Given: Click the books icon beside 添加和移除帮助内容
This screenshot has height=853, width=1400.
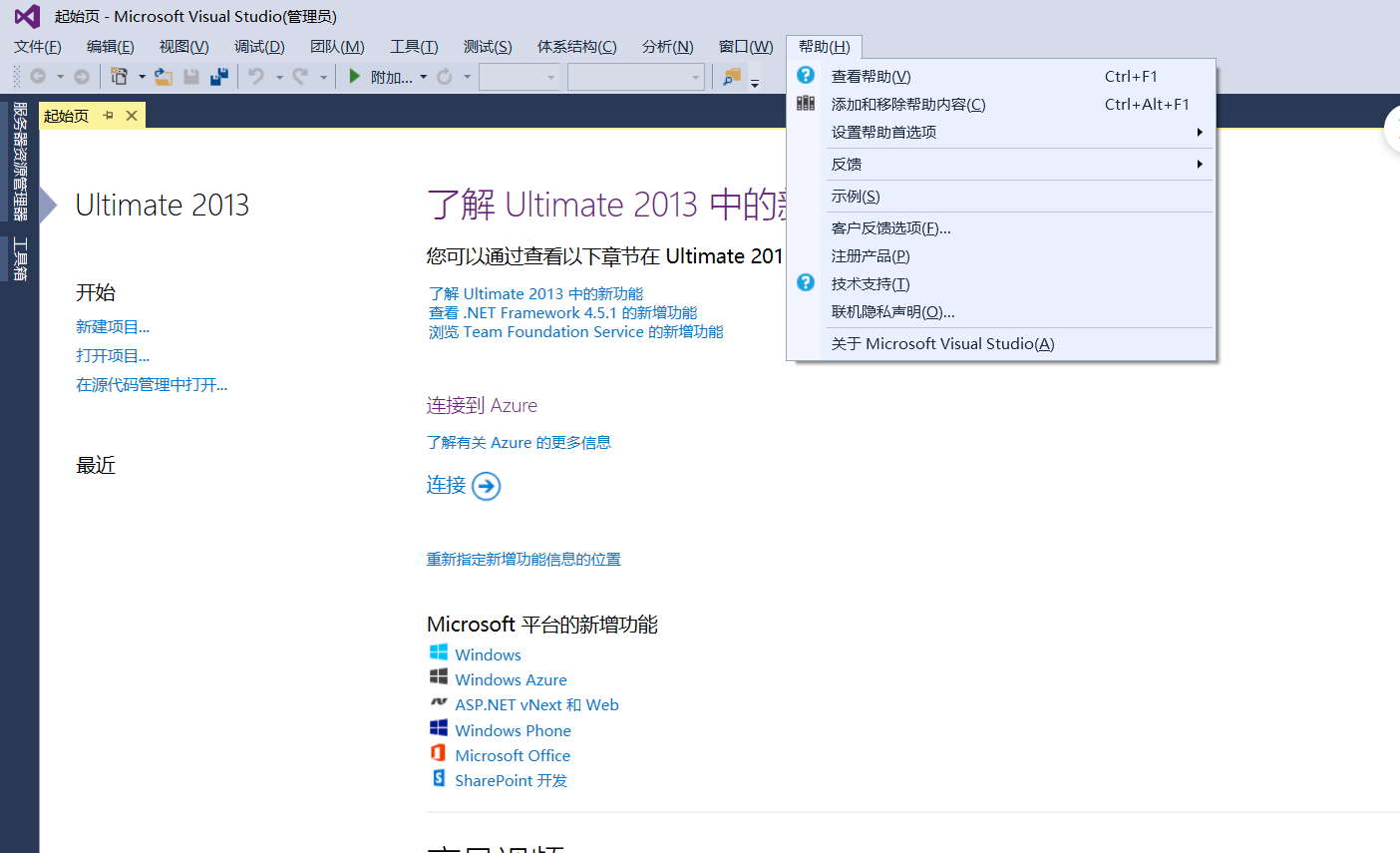Looking at the screenshot, I should coord(806,103).
